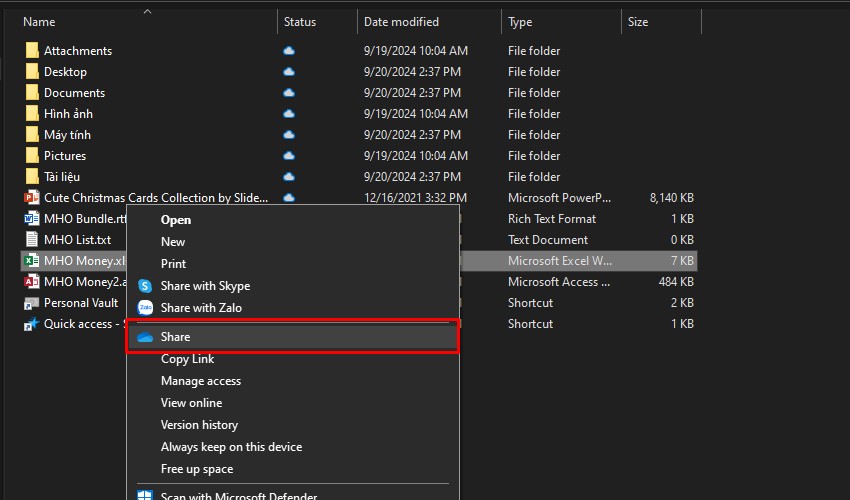Click cloud status icon of Desktop row
850x500 pixels.
coord(289,72)
